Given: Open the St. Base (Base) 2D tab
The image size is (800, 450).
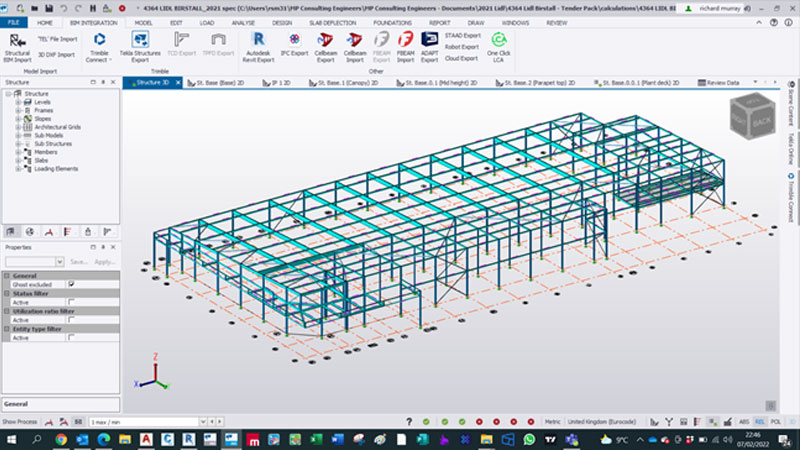Looking at the screenshot, I should (222, 83).
